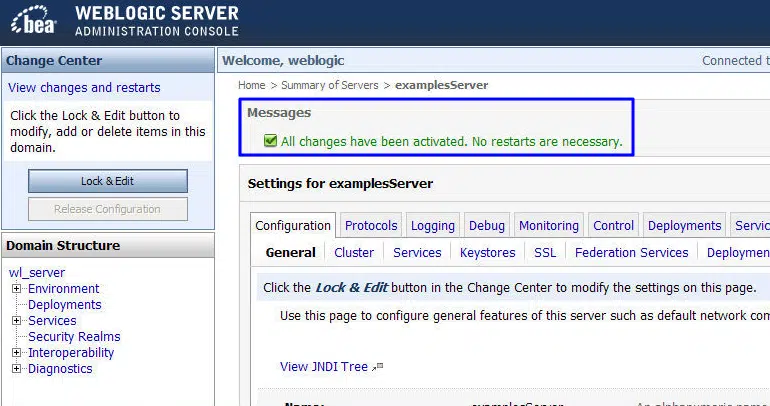Click the Release Configuration button
The image size is (770, 406).
(x=108, y=209)
